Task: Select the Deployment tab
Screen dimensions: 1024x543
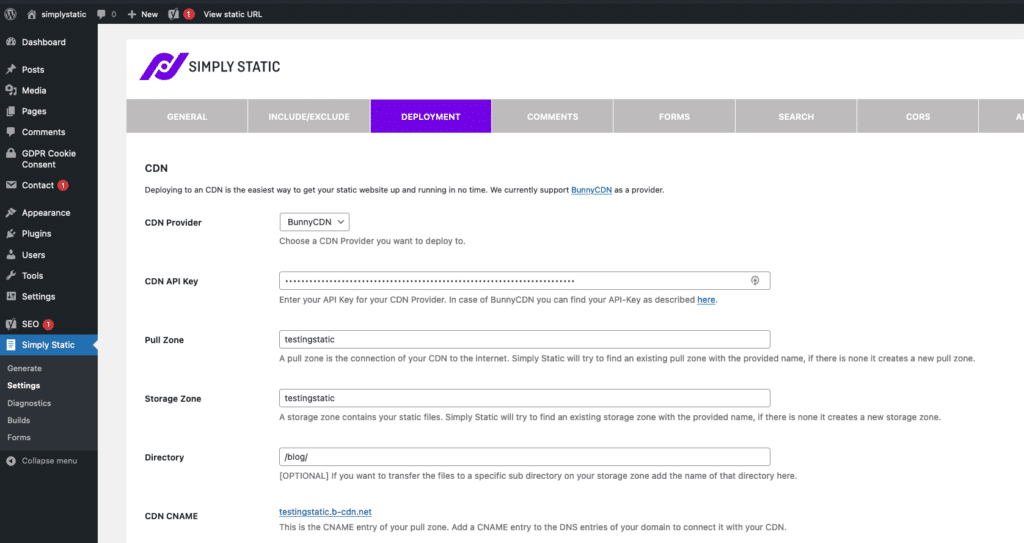Action: pos(430,116)
